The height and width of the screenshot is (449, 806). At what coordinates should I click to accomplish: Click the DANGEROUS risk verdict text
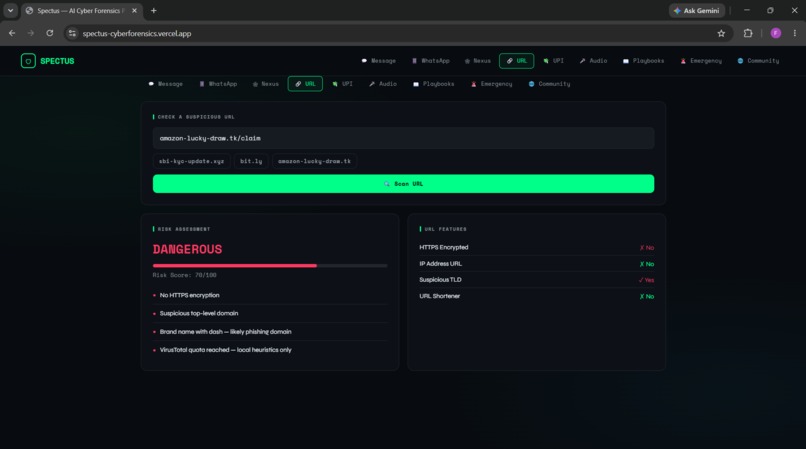[187, 249]
